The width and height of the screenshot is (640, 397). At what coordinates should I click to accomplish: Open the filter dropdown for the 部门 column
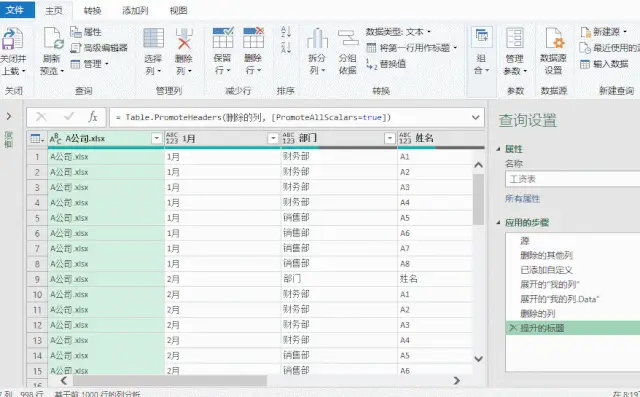click(390, 138)
